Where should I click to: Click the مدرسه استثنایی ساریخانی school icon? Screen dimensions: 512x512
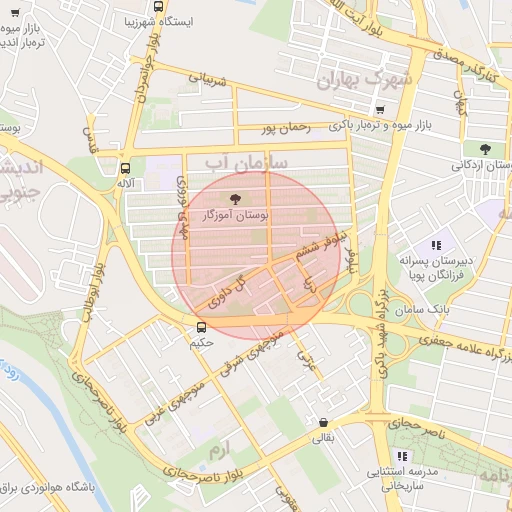402,456
